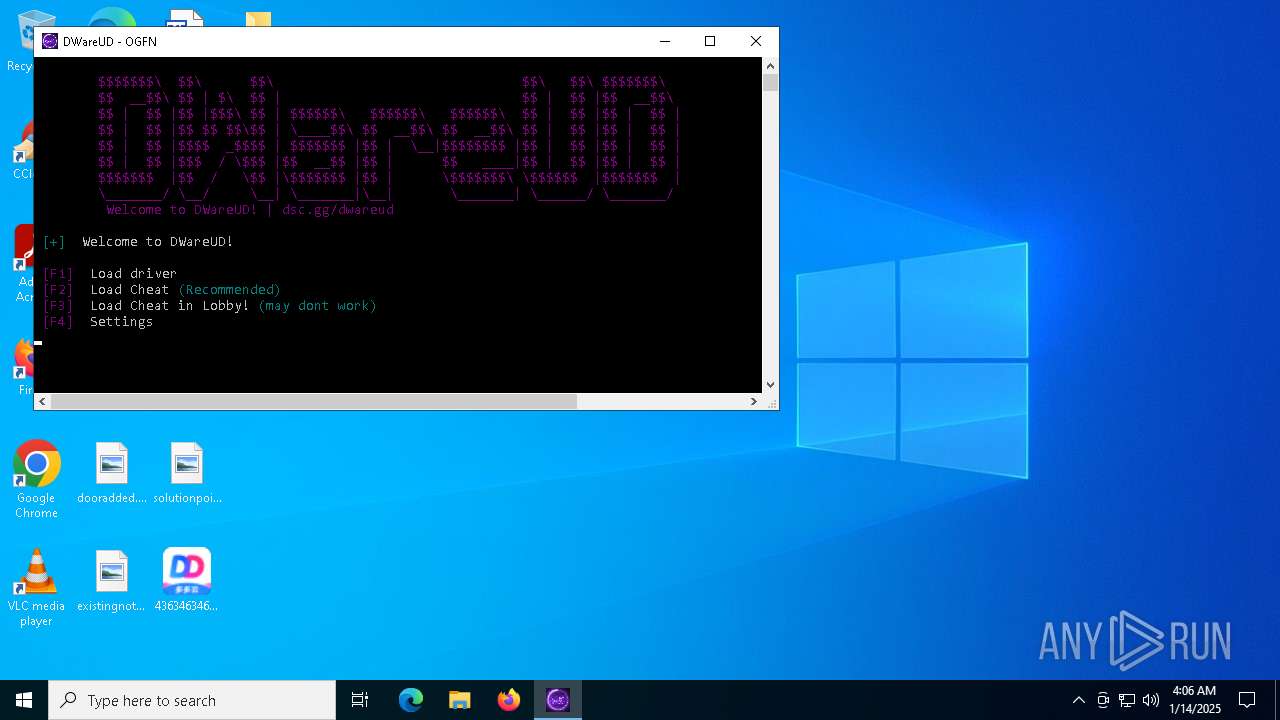Open Task View in taskbar
Image resolution: width=1280 pixels, height=720 pixels.
(360, 700)
